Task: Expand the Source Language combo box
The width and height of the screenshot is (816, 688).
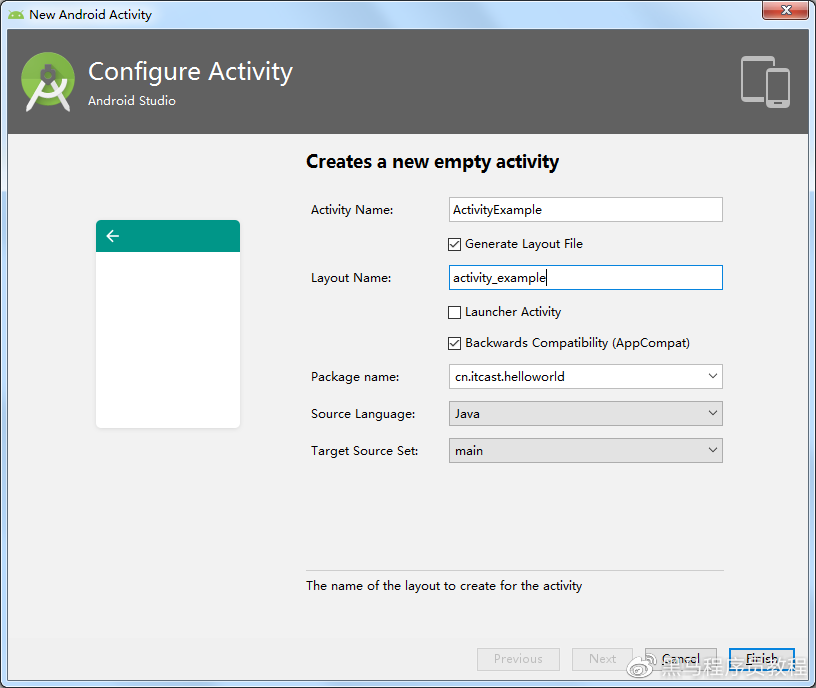Action: (x=585, y=413)
